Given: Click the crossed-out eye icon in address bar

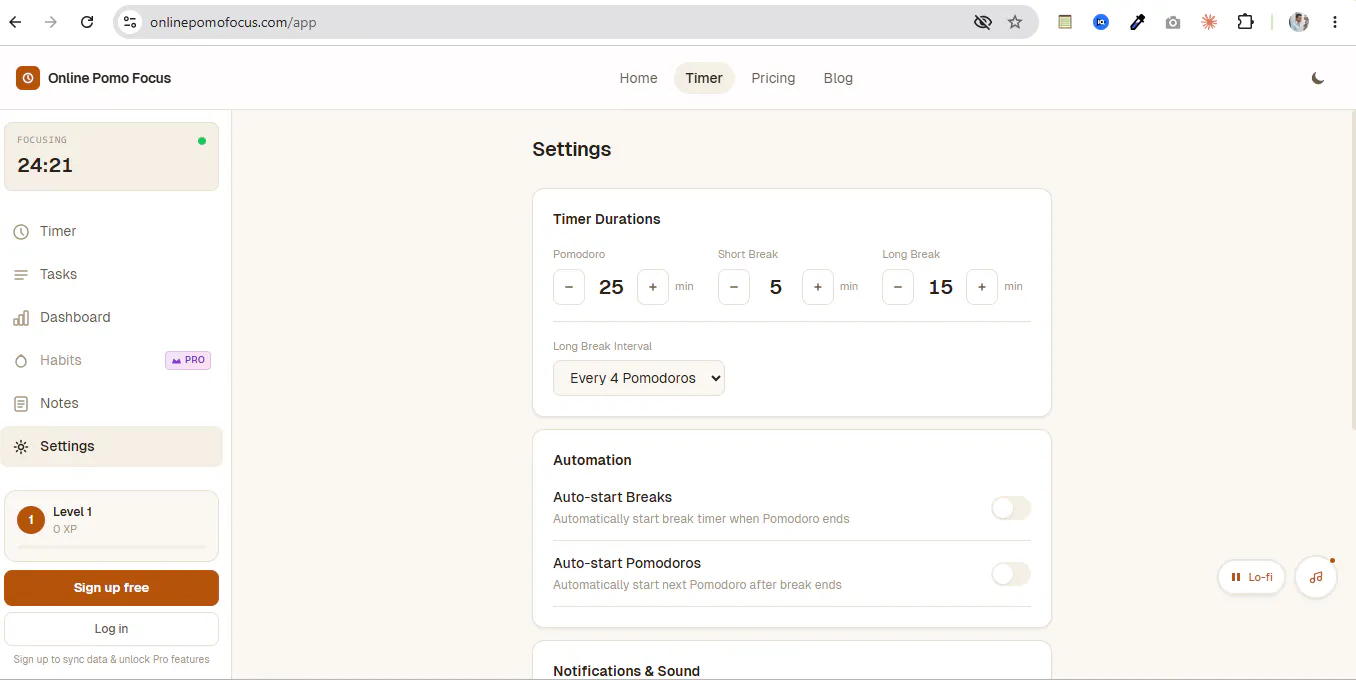Looking at the screenshot, I should point(983,22).
